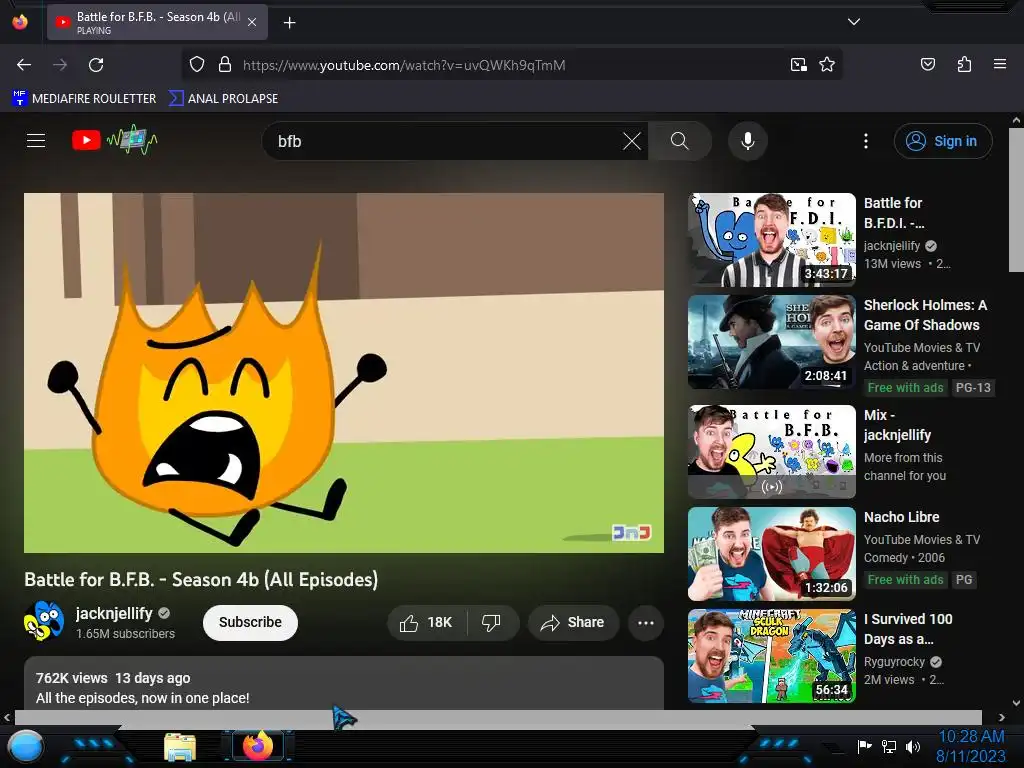1024x768 pixels.
Task: Click the horizontal scrollbar at page bottom
Action: pos(498,718)
